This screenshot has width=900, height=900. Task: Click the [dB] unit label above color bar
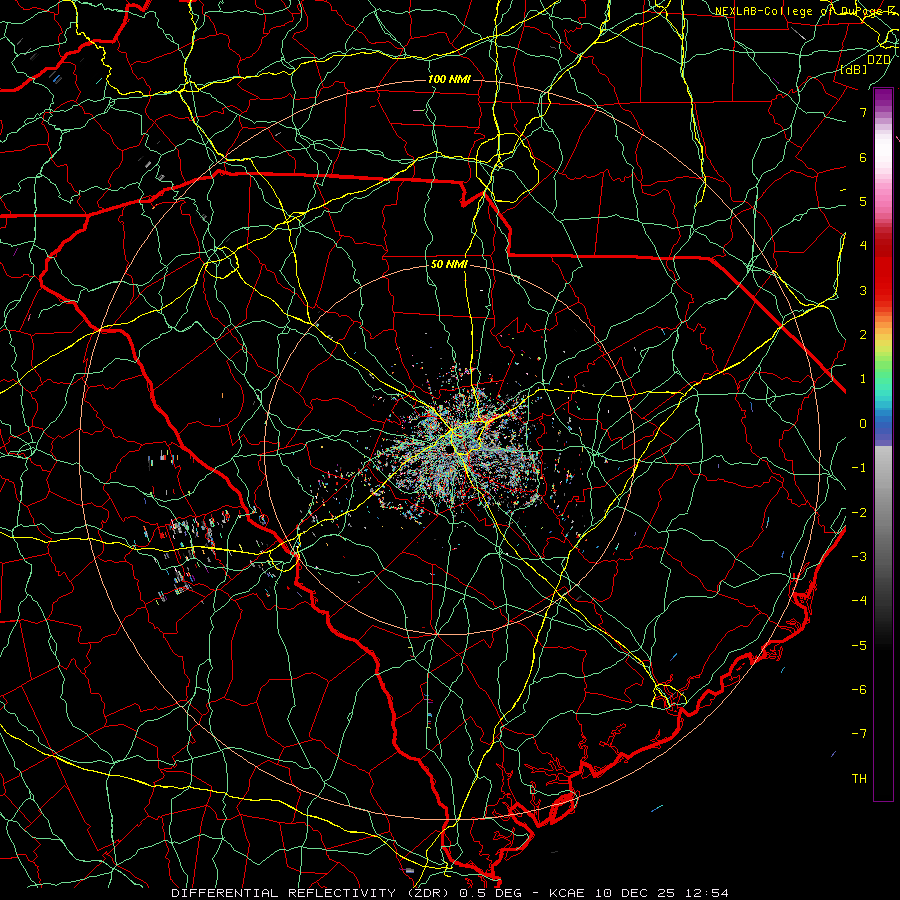pos(854,69)
